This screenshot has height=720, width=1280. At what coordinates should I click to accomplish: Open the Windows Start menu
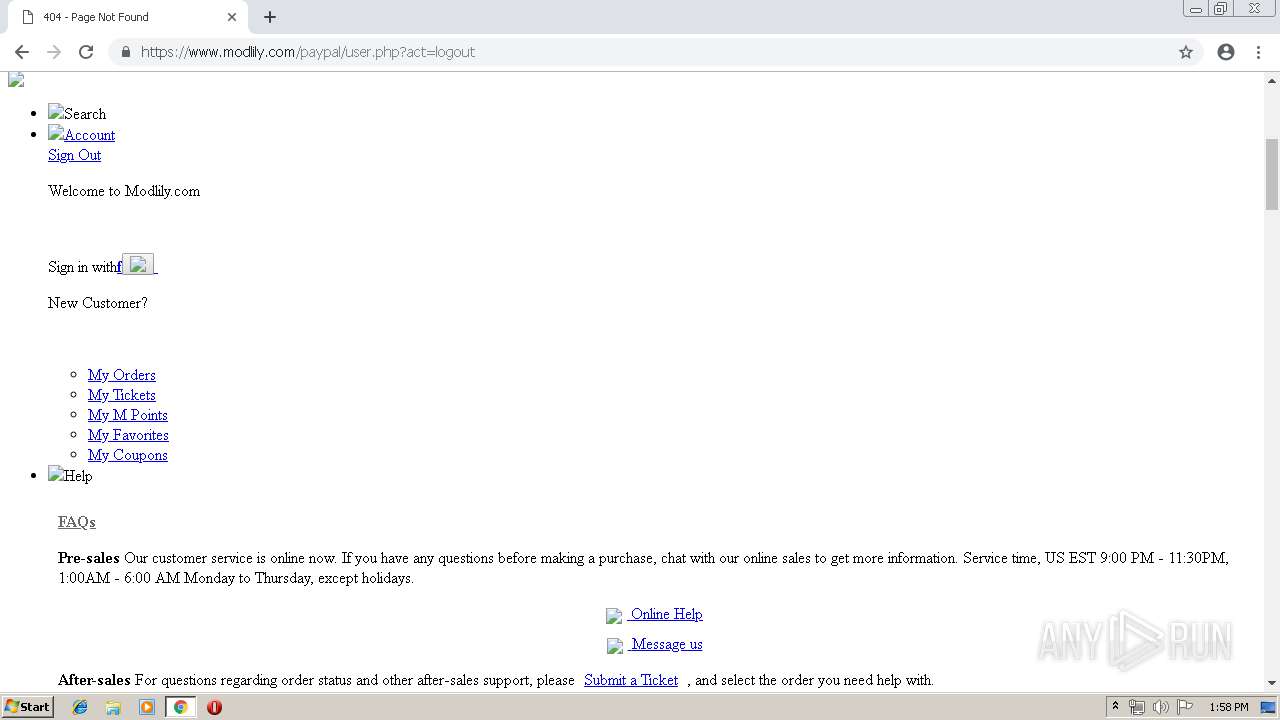(x=27, y=707)
